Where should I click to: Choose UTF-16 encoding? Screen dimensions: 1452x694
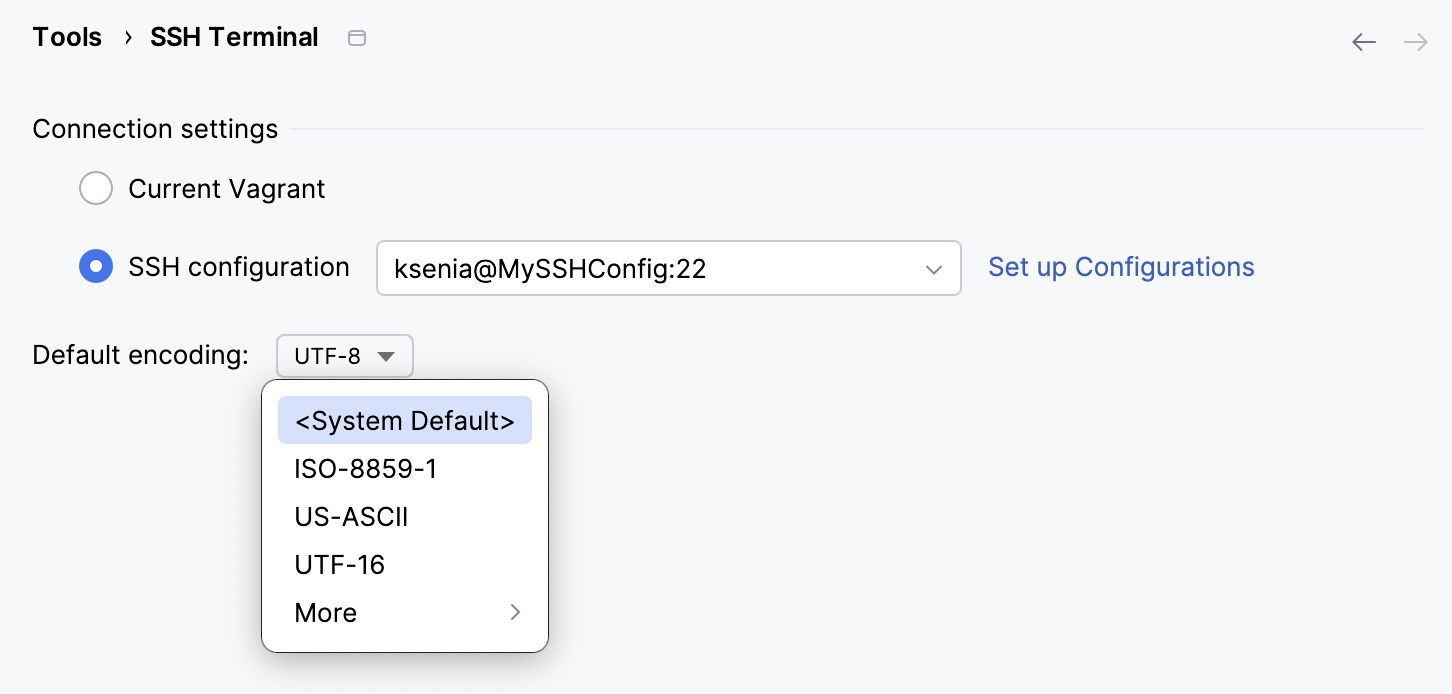tap(338, 564)
